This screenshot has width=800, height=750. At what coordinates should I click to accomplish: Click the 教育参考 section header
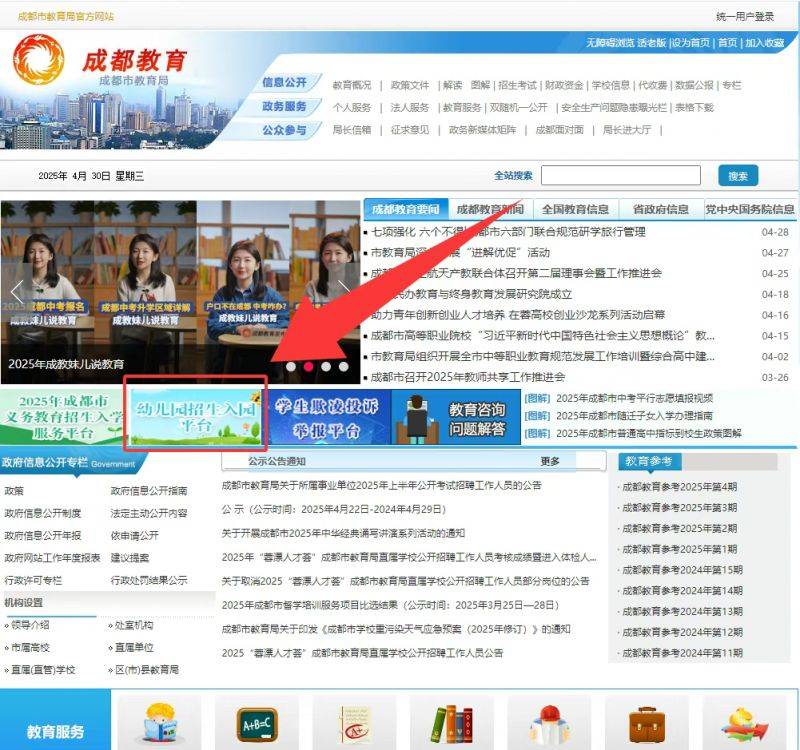[648, 461]
